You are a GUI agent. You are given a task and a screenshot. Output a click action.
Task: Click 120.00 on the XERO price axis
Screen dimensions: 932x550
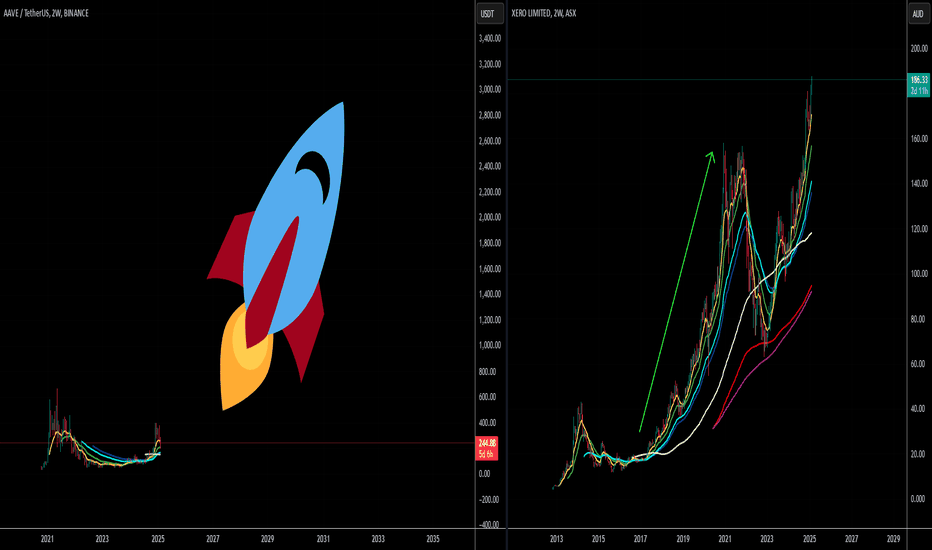(x=919, y=229)
